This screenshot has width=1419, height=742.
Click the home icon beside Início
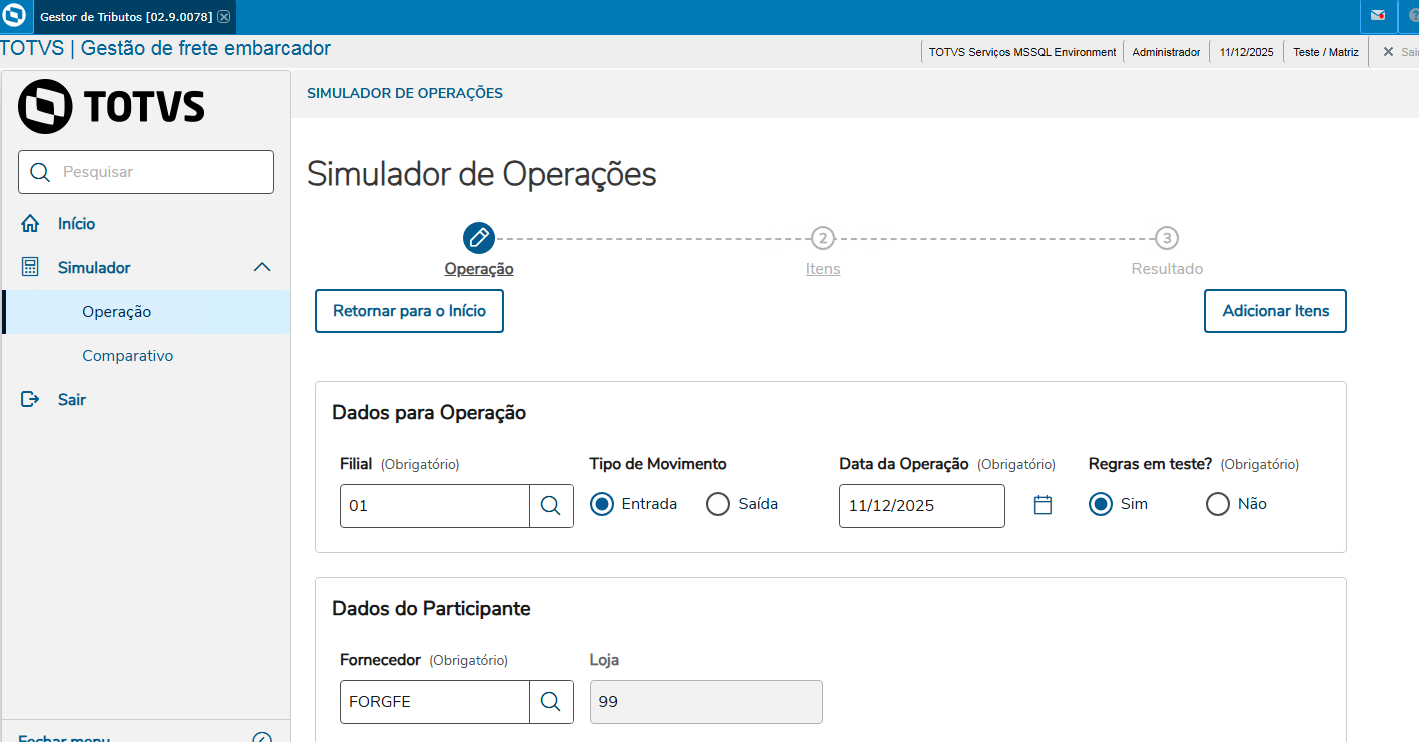click(x=31, y=224)
